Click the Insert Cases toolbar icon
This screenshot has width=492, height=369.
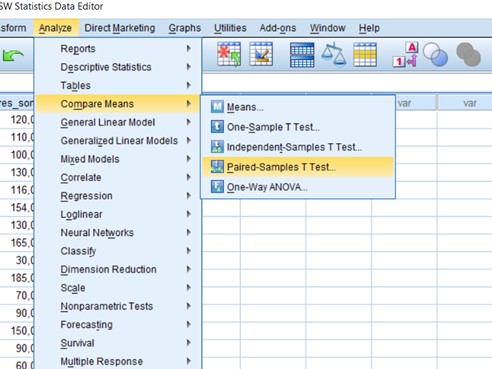pos(229,54)
